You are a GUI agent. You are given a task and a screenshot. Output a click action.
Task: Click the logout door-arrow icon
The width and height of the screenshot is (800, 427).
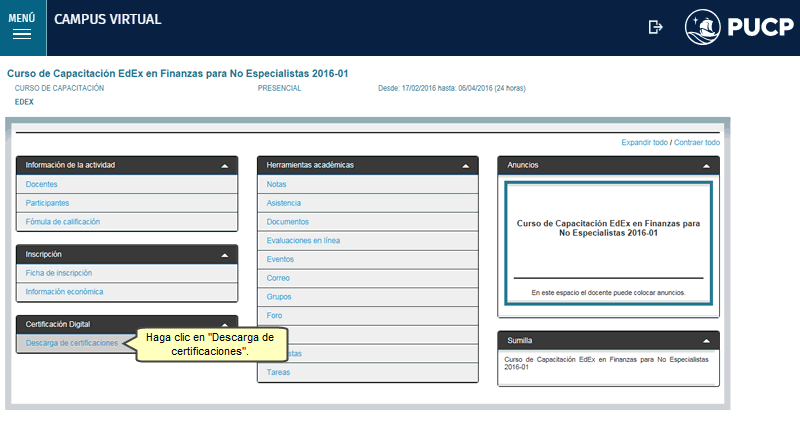point(655,27)
